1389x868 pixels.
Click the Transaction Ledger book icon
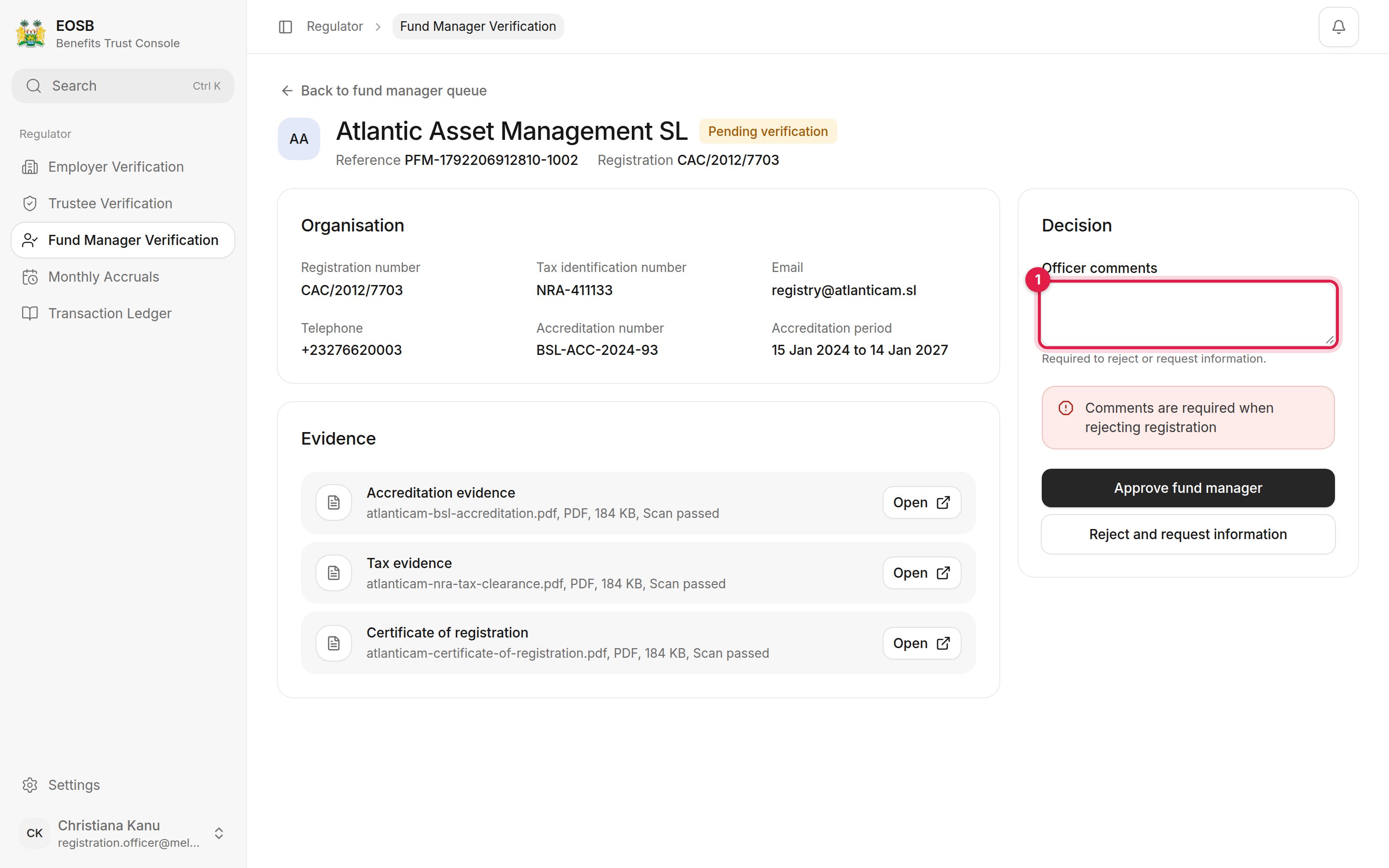30,313
